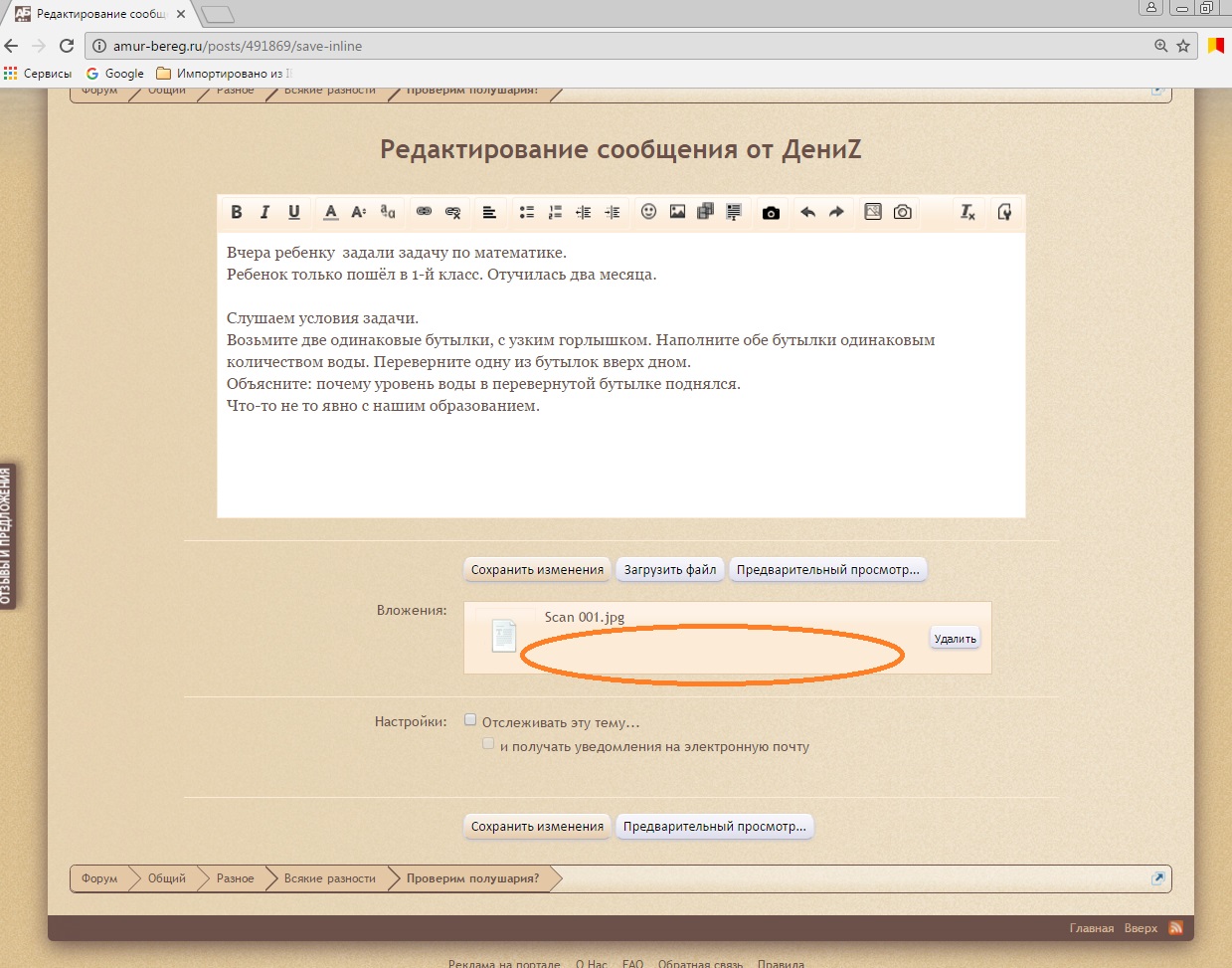Click upper 'Сохранить изменения' button

click(537, 569)
